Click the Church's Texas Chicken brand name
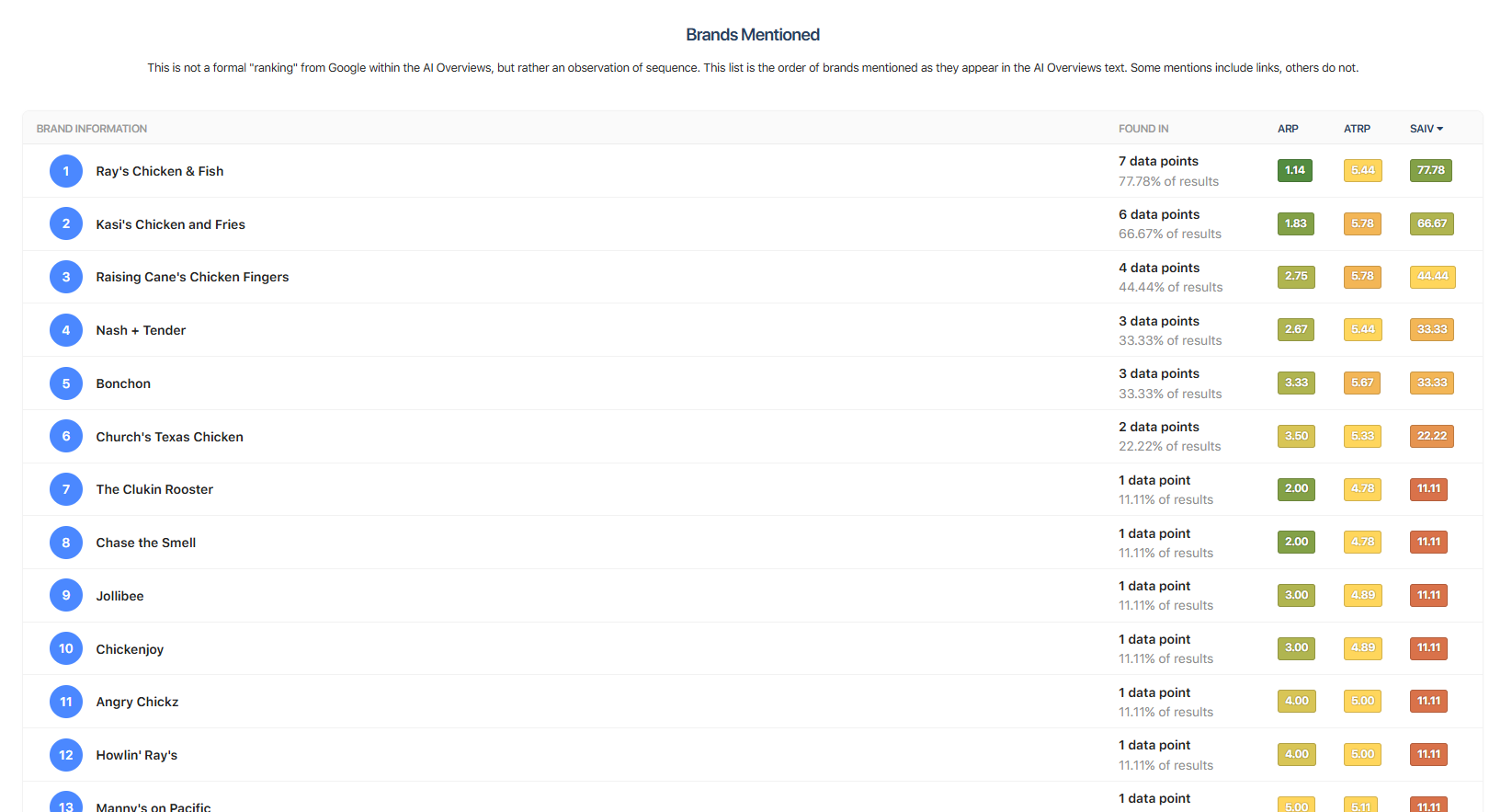The height and width of the screenshot is (812, 1512). pyautogui.click(x=170, y=437)
